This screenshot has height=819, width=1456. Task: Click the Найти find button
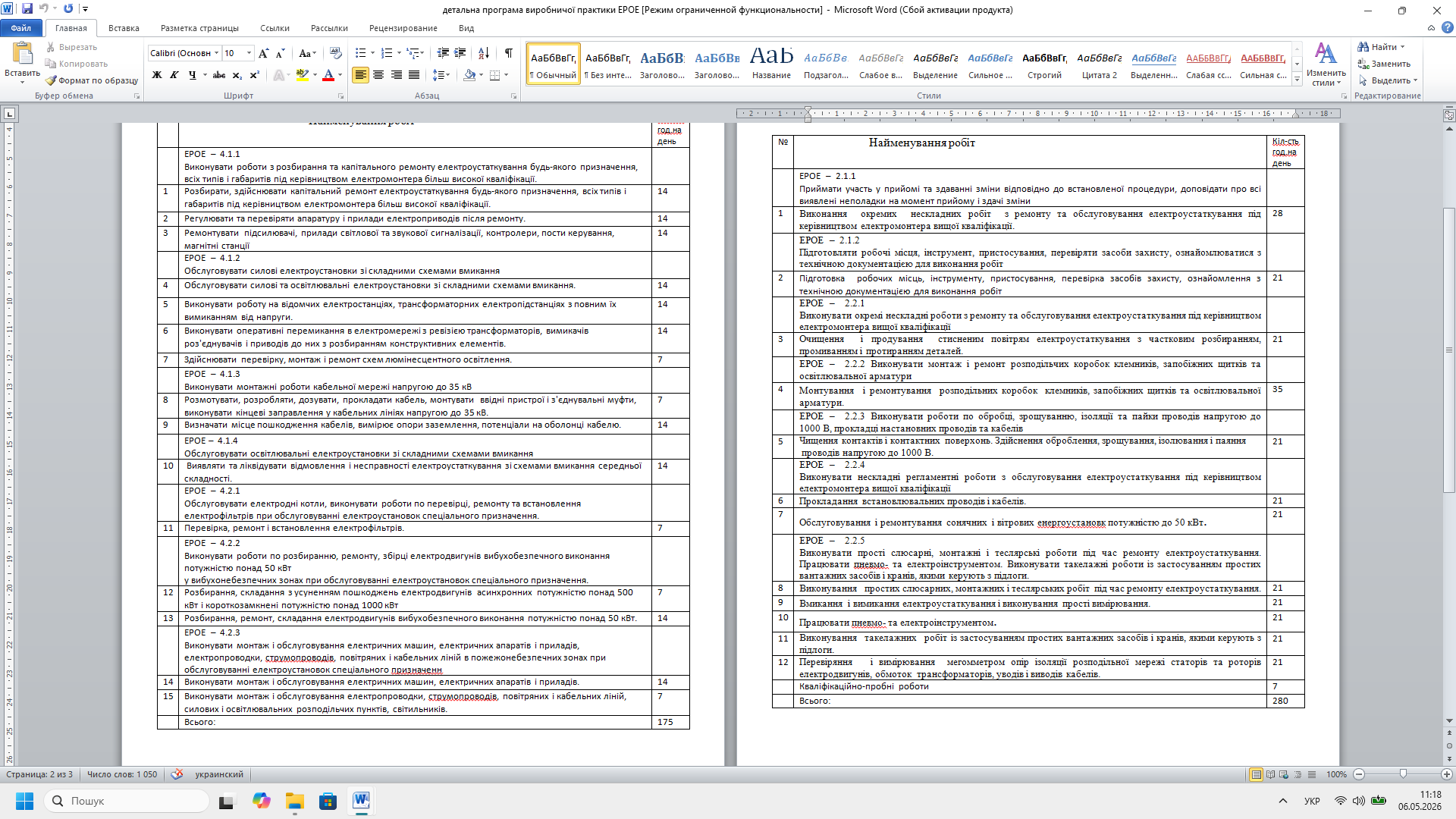[x=1381, y=47]
